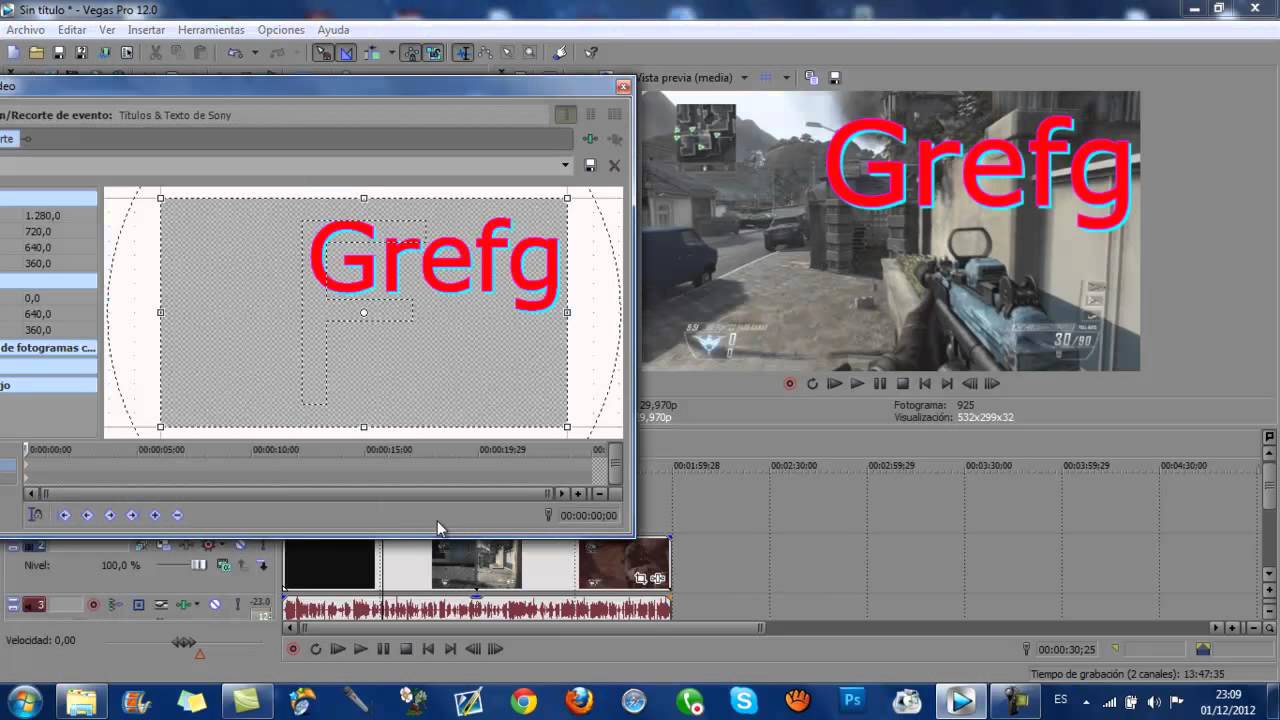Click zoom out minus on dialog timeline
This screenshot has width=1280, height=720.
click(599, 494)
